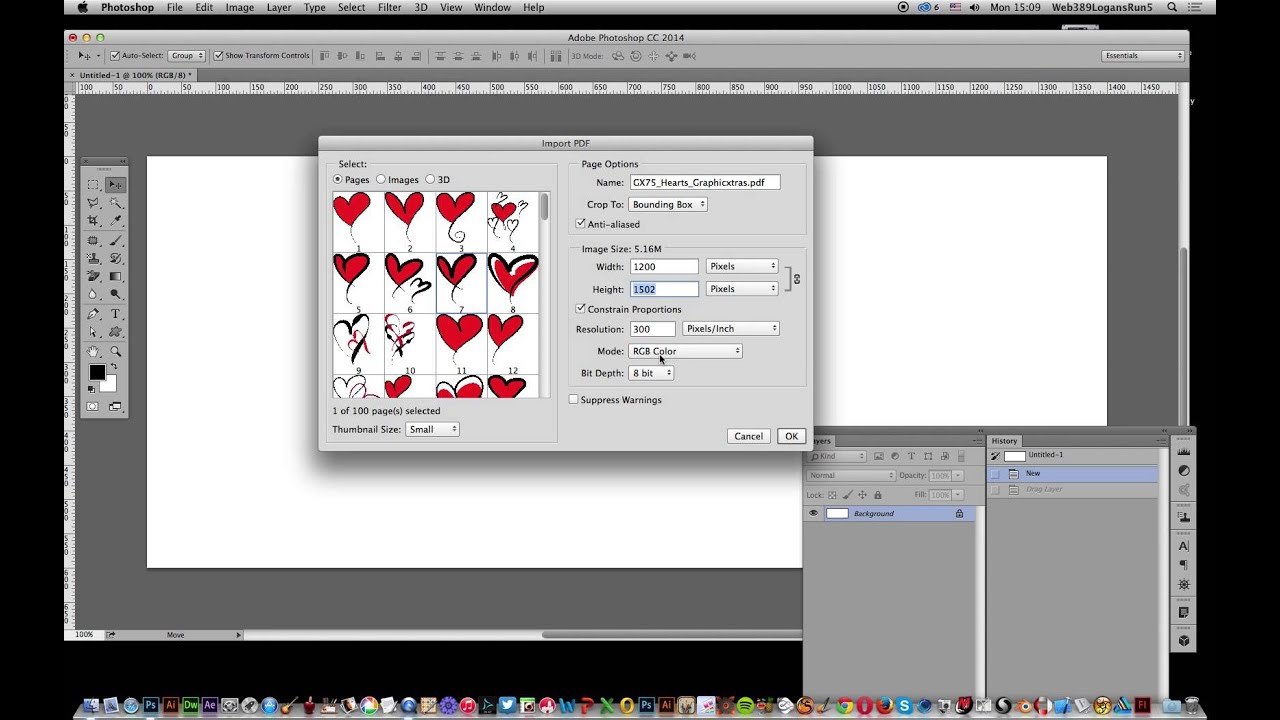Select the Rectangular Marquee tool
1280x720 pixels.
(93, 184)
